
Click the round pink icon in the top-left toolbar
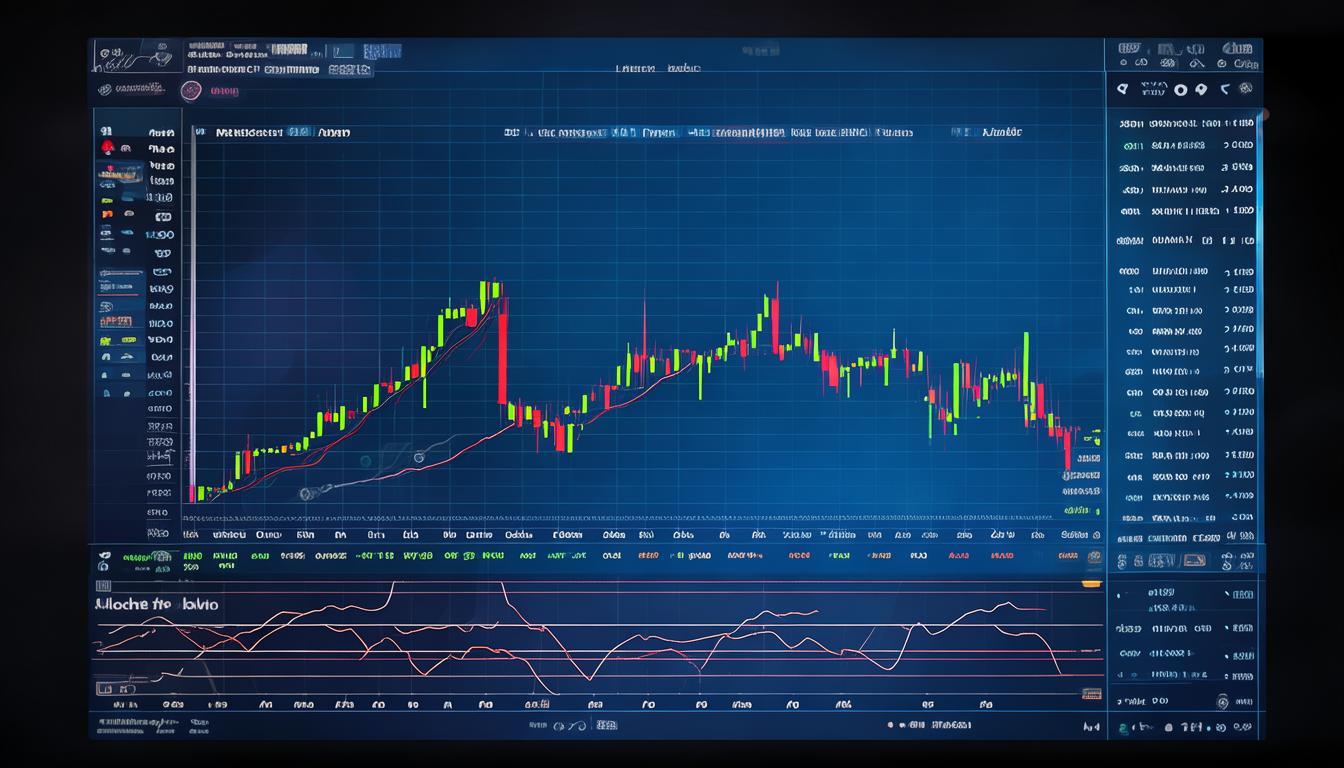pyautogui.click(x=191, y=91)
